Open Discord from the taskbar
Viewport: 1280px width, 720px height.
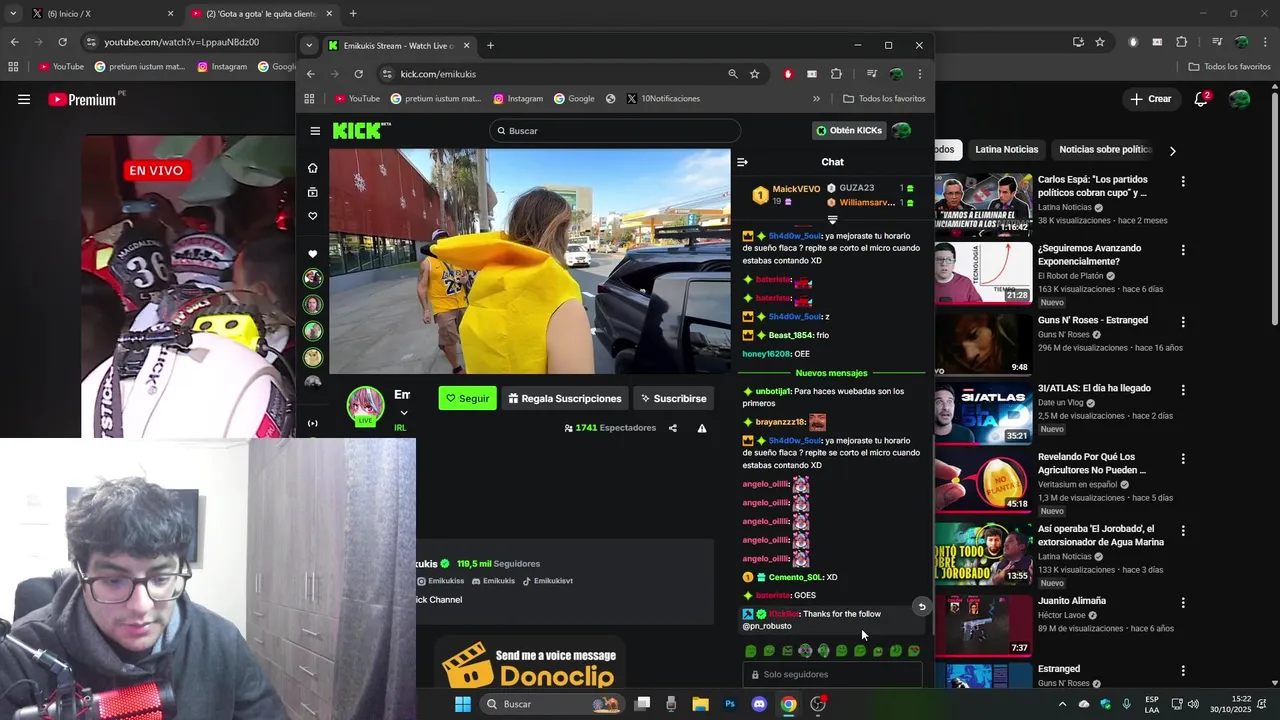(x=759, y=704)
